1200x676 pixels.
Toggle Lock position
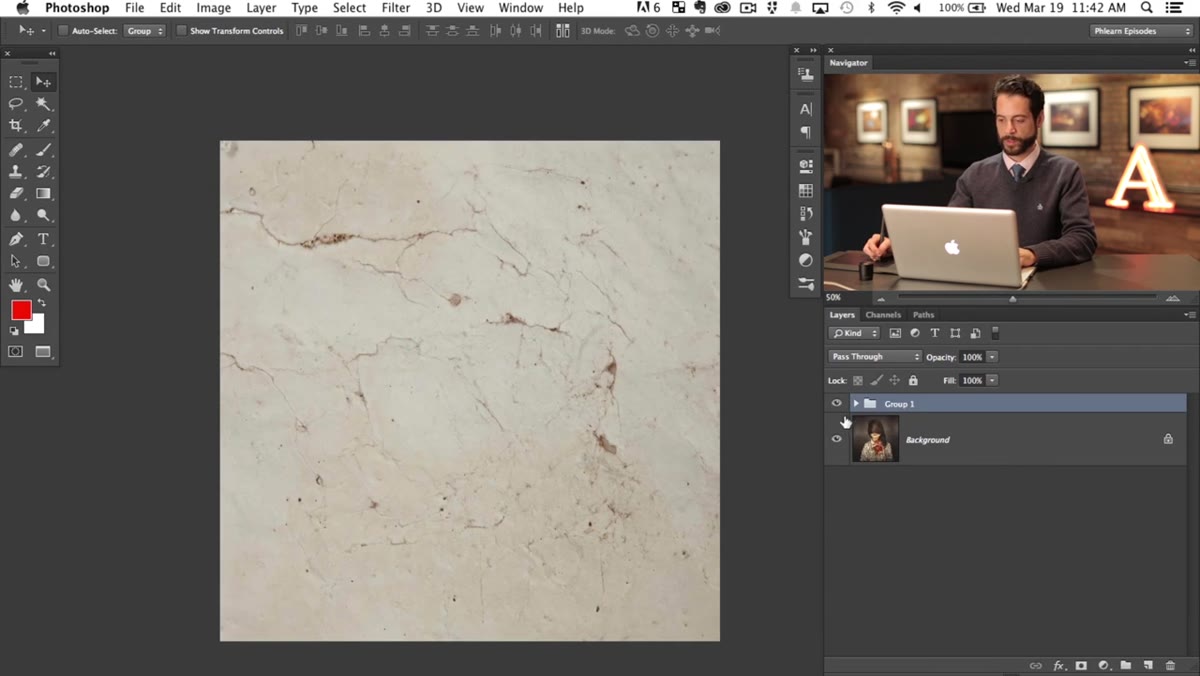(x=895, y=381)
